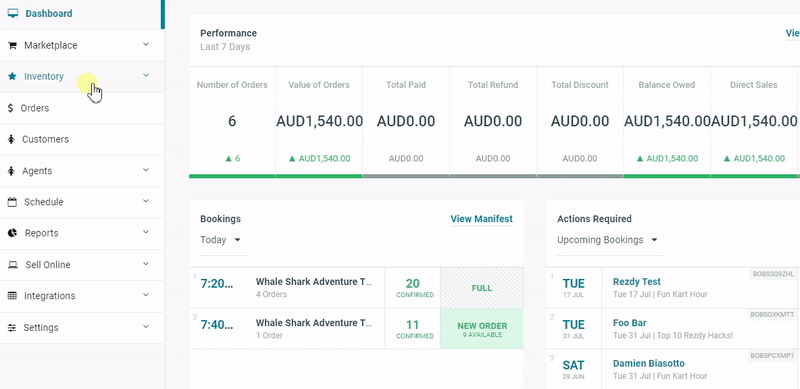Click the Dashboard monitor icon

click(13, 13)
